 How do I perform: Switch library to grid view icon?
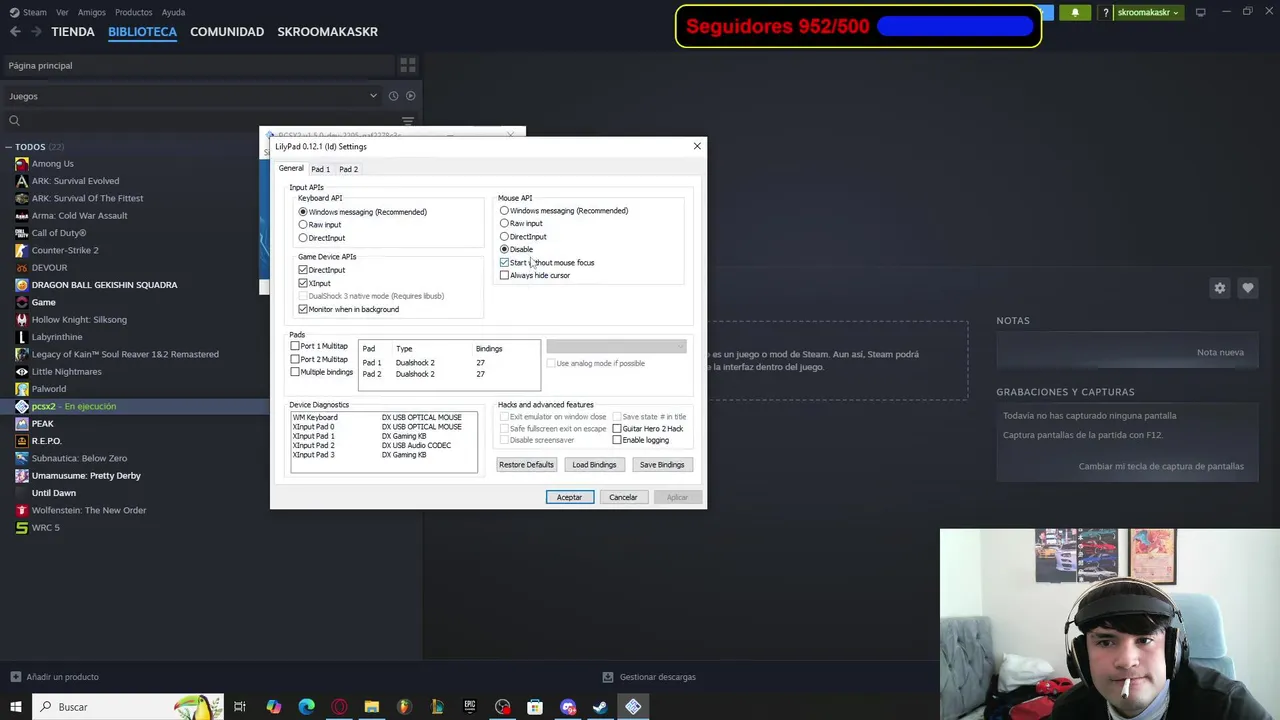pos(408,65)
